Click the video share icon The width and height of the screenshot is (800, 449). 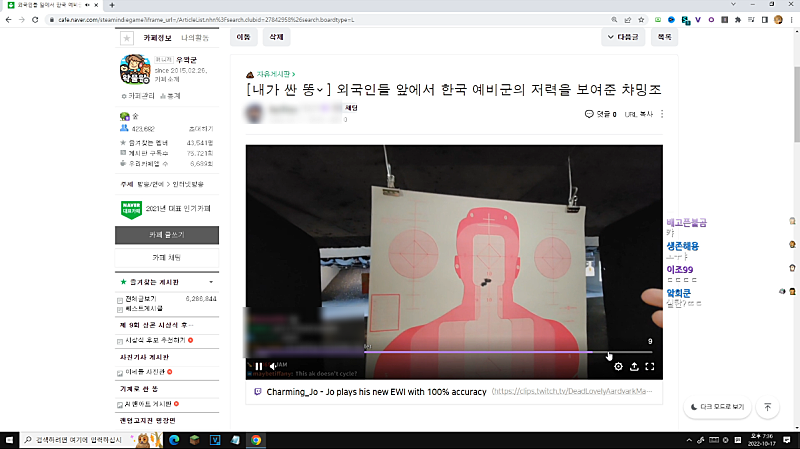click(634, 366)
